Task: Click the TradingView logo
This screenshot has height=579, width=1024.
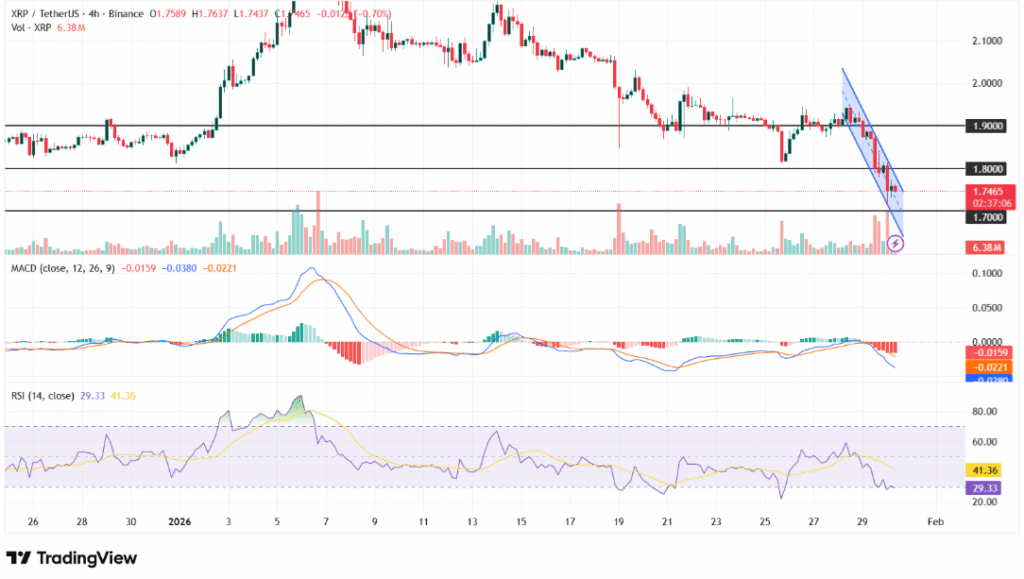Action: [x=72, y=558]
